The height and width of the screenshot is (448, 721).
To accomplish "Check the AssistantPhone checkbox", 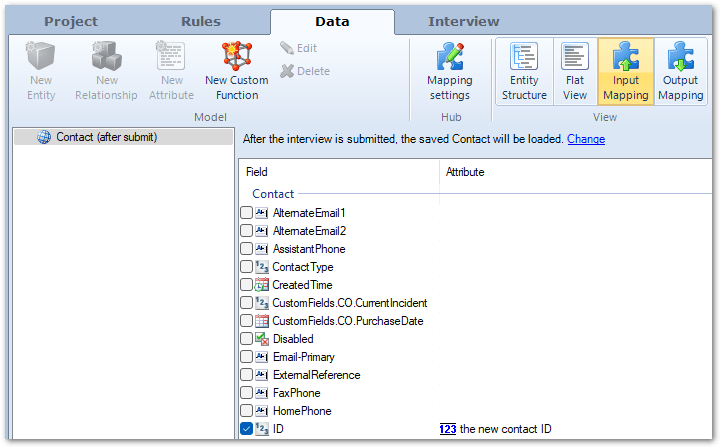I will [246, 249].
